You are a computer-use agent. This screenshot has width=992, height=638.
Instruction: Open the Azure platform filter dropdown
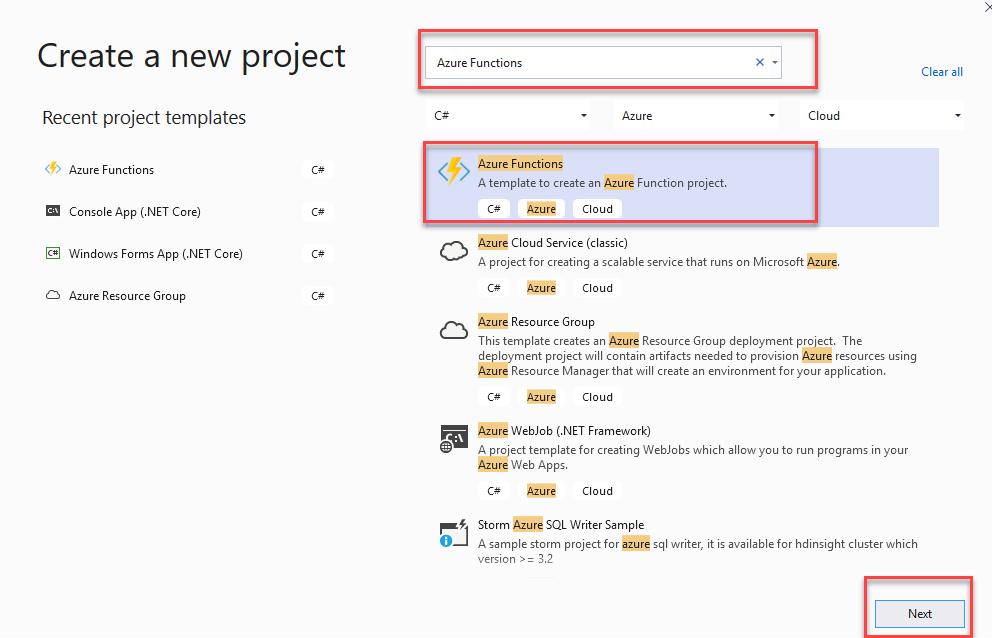point(696,115)
